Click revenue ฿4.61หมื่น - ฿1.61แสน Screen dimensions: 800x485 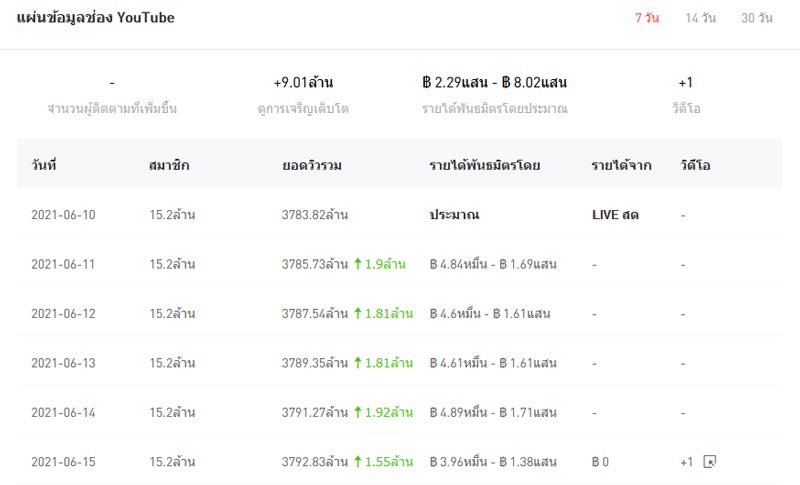click(493, 363)
